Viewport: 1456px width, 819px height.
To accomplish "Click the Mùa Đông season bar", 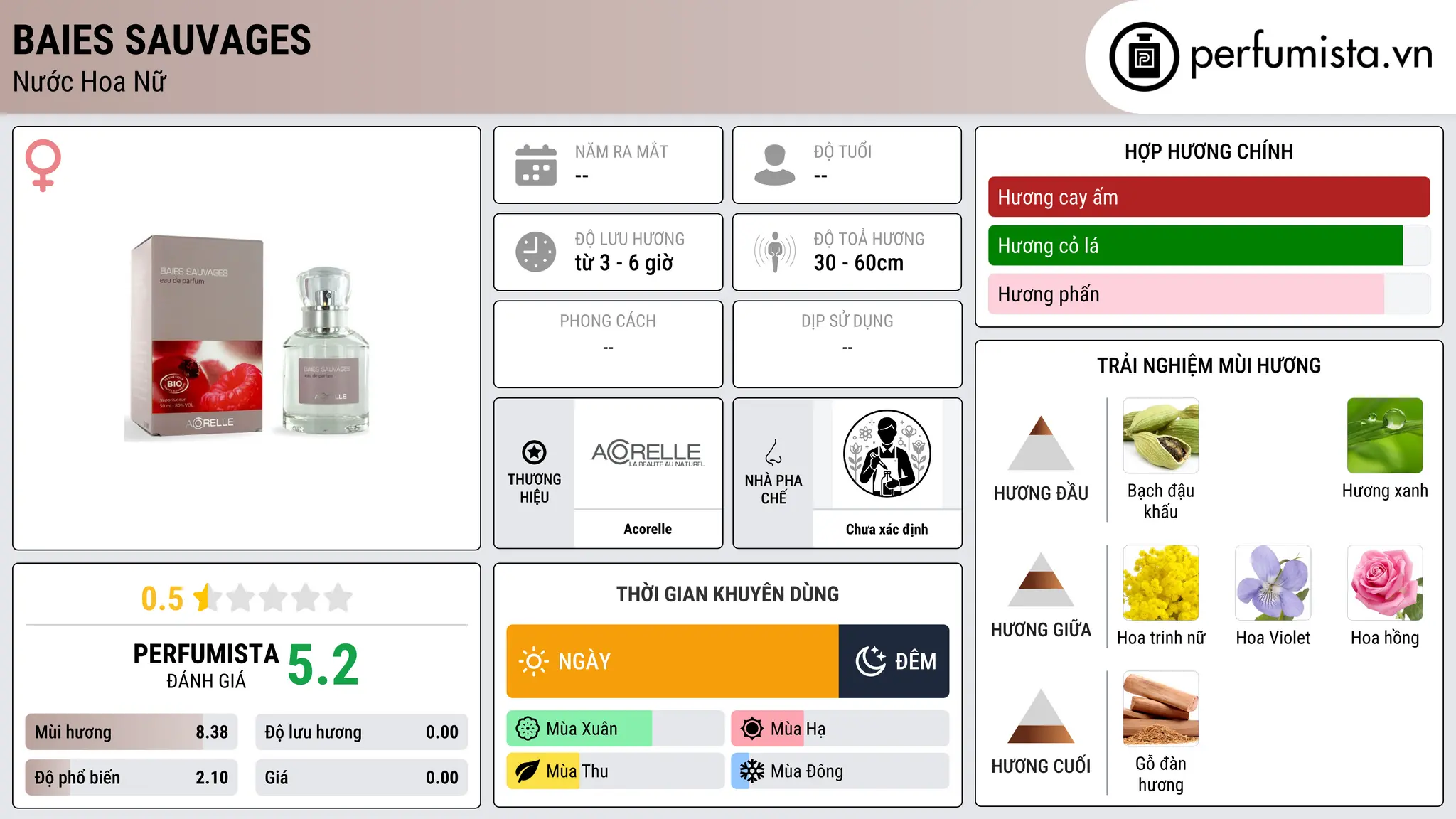I will pyautogui.click(x=840, y=771).
